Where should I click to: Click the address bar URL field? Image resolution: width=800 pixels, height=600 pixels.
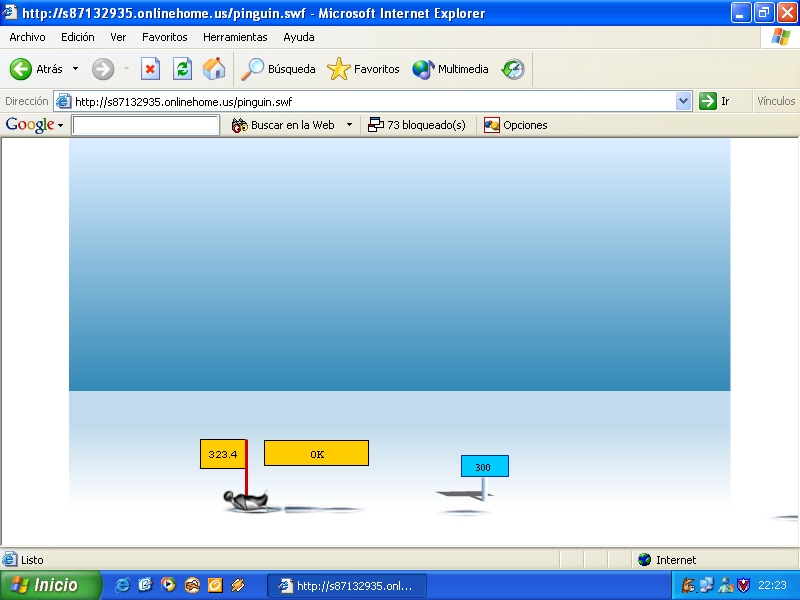point(372,102)
